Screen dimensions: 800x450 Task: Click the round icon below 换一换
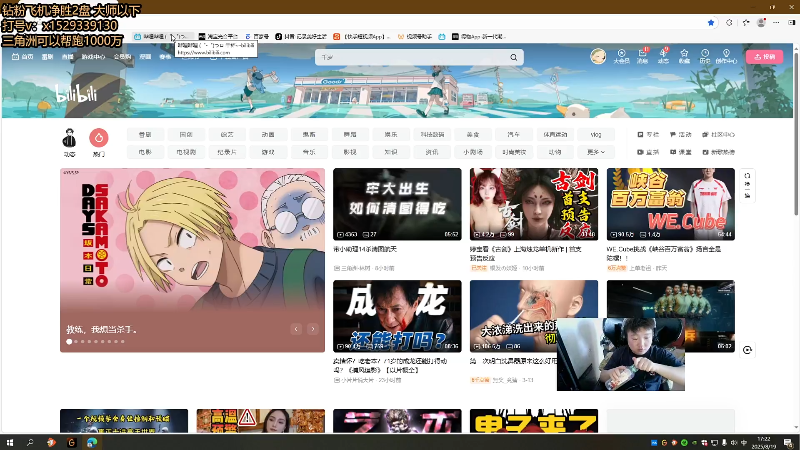point(747,350)
